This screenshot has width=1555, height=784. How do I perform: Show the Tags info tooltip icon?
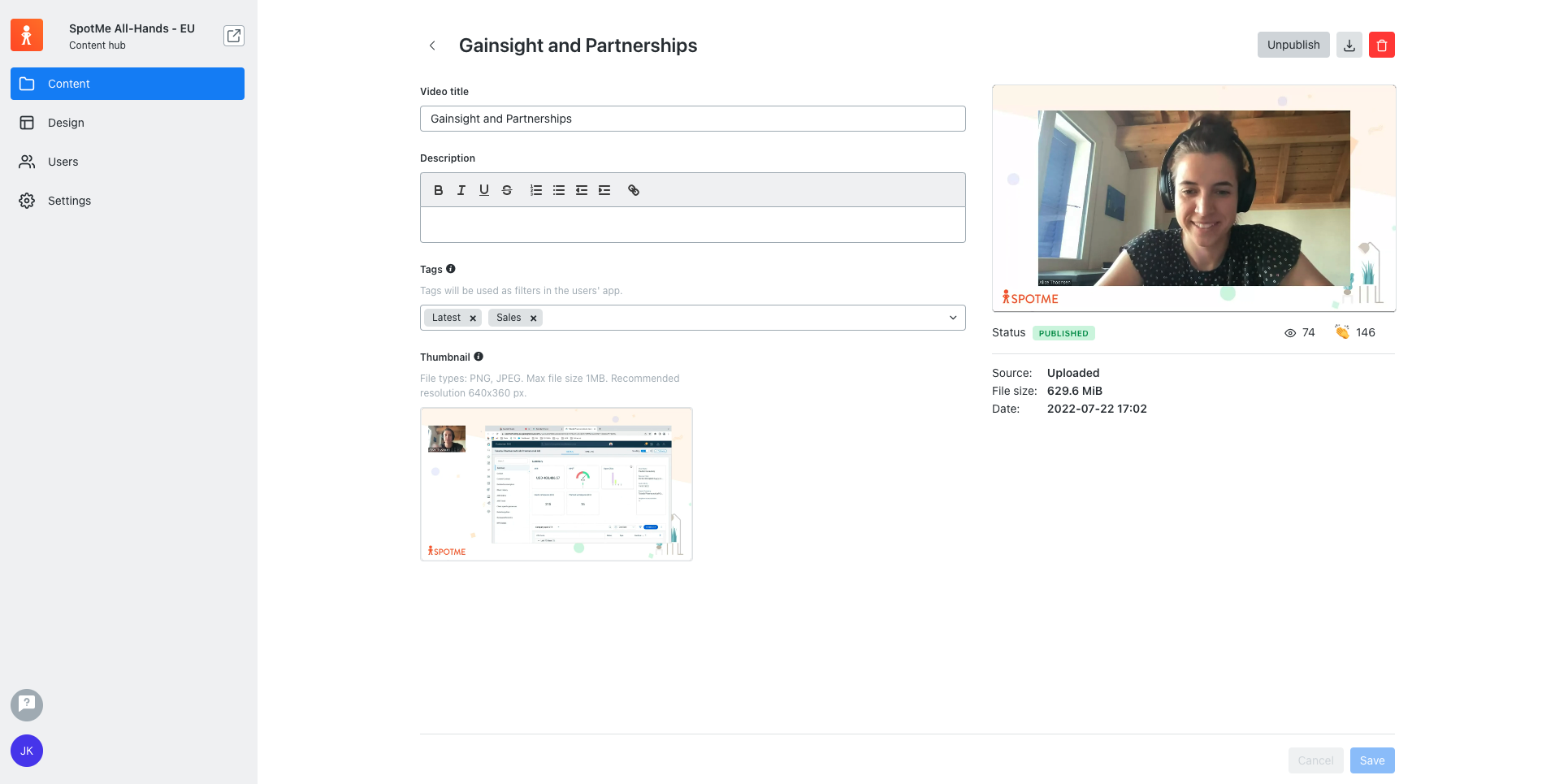[451, 269]
